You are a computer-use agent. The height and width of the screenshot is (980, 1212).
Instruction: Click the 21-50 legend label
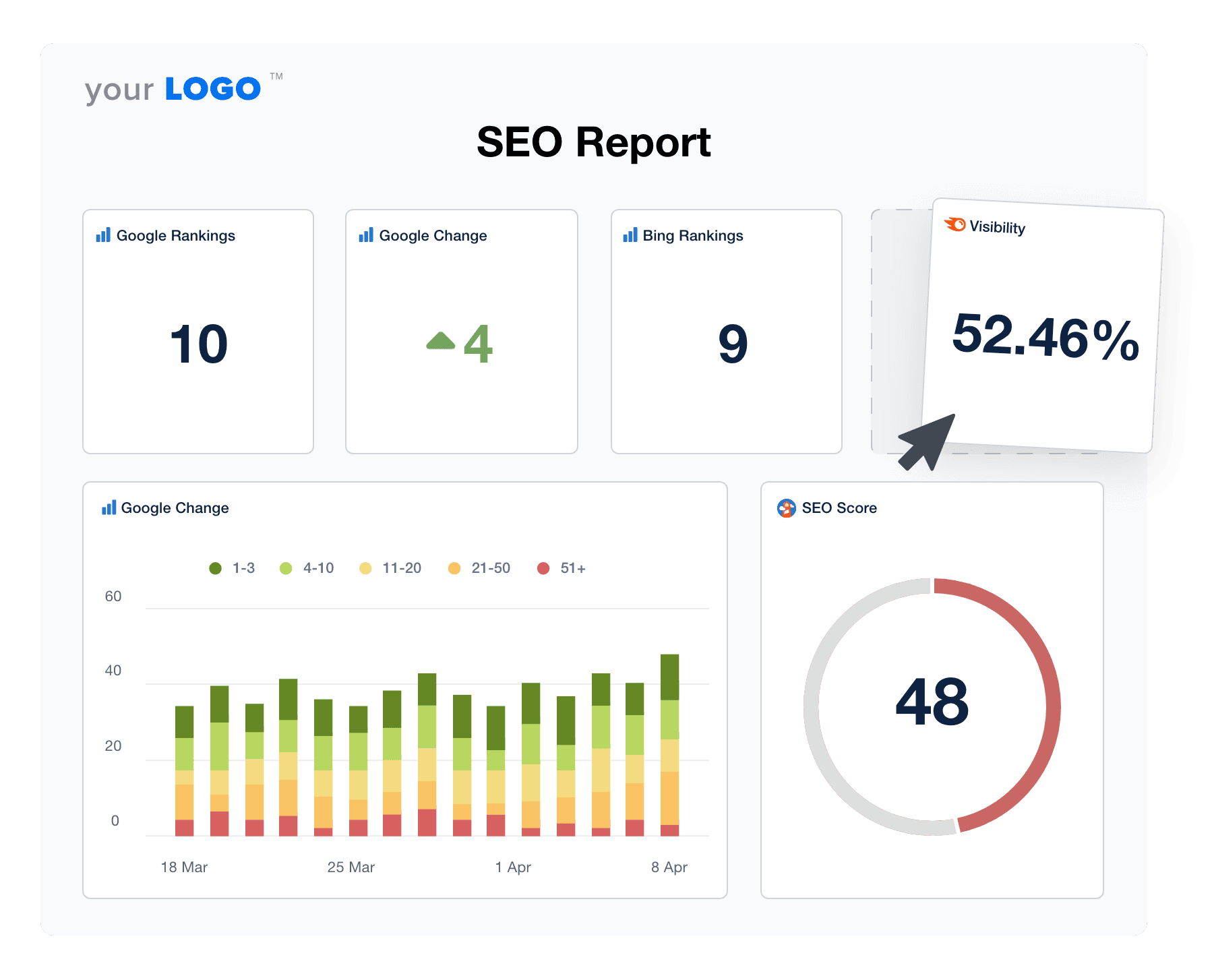(x=490, y=568)
